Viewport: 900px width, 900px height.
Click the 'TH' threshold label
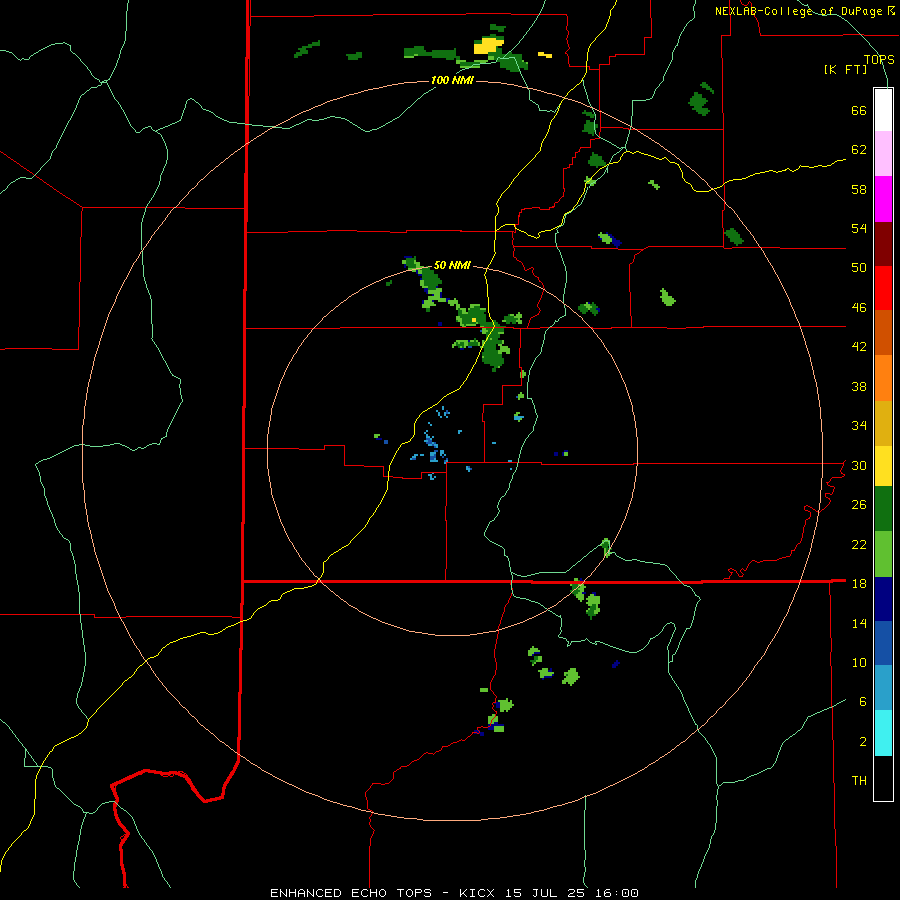click(x=859, y=781)
